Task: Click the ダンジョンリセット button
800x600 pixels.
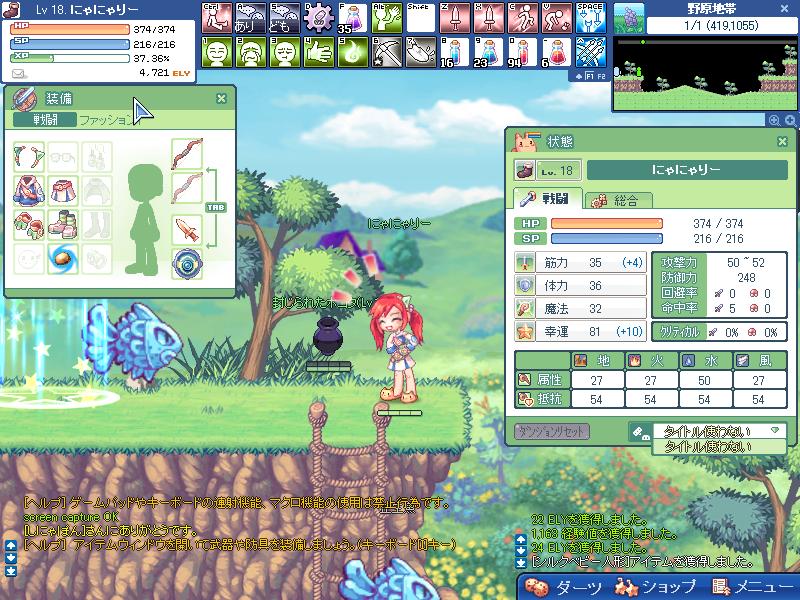Action: 552,432
